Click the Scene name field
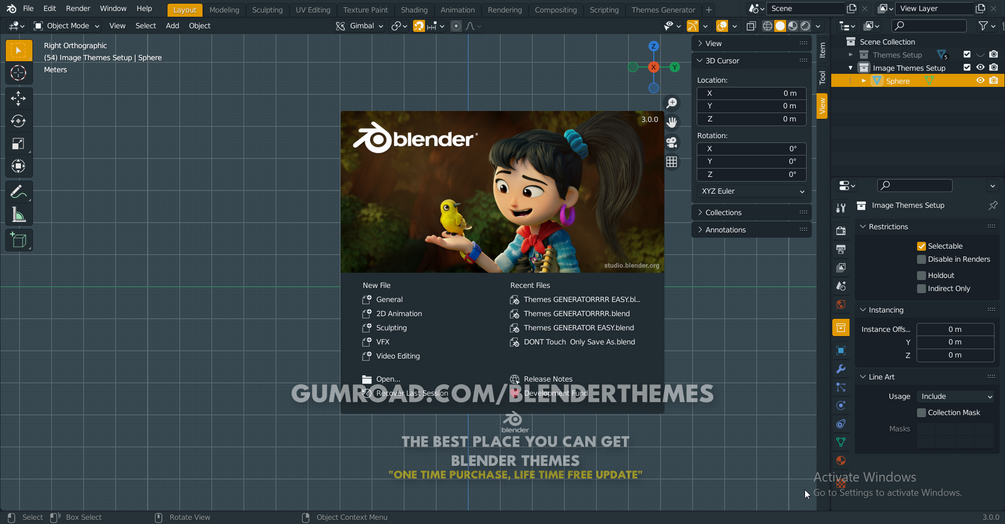Viewport: 1005px width, 524px height. pyautogui.click(x=806, y=8)
